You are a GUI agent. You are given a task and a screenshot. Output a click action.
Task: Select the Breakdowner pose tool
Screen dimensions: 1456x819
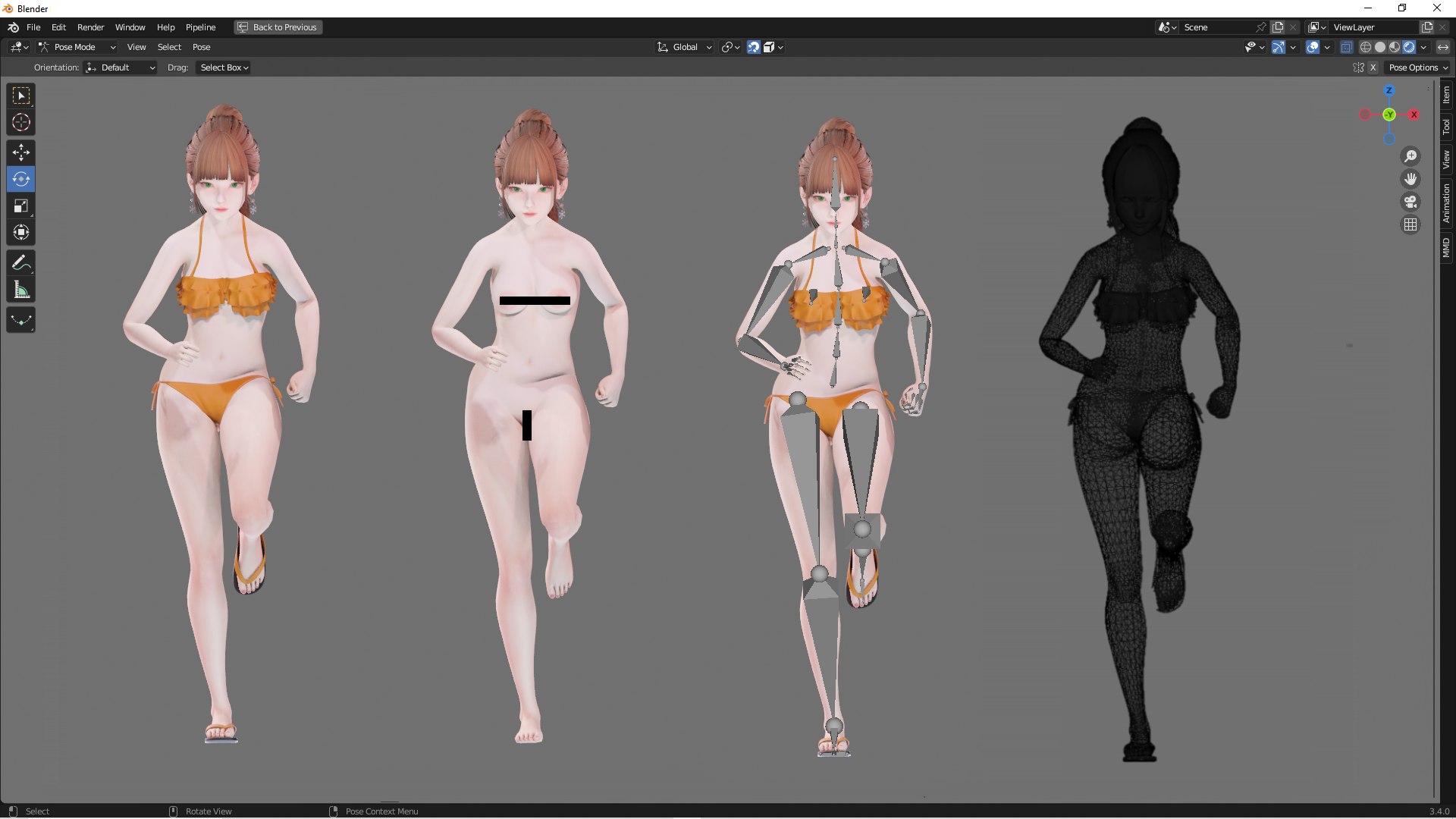coord(21,320)
